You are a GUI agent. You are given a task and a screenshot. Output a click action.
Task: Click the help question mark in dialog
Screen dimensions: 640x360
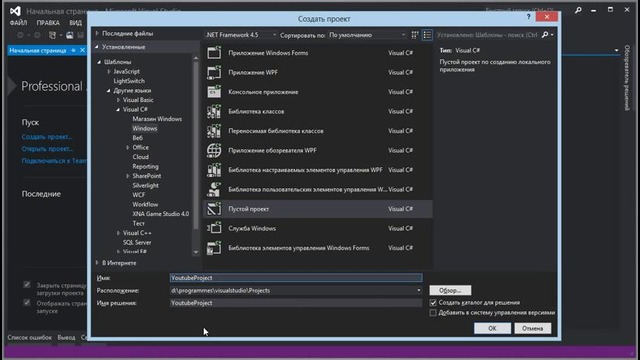coord(528,17)
